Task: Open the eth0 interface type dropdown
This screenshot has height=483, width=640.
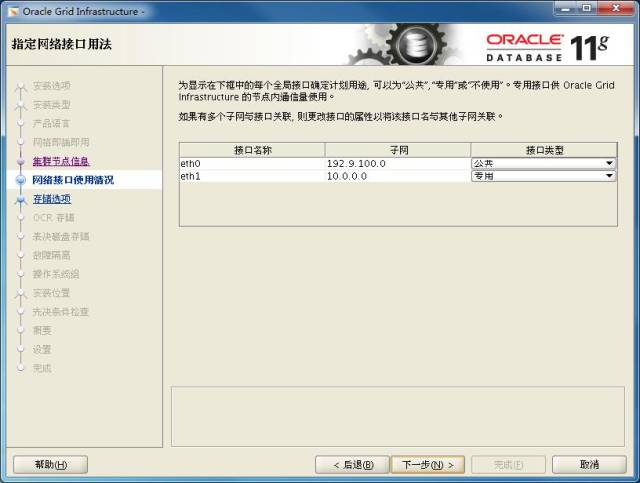Action: pyautogui.click(x=544, y=163)
